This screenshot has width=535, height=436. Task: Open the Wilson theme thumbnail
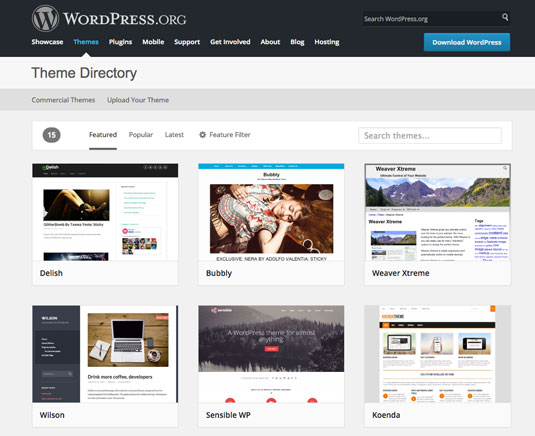click(105, 354)
